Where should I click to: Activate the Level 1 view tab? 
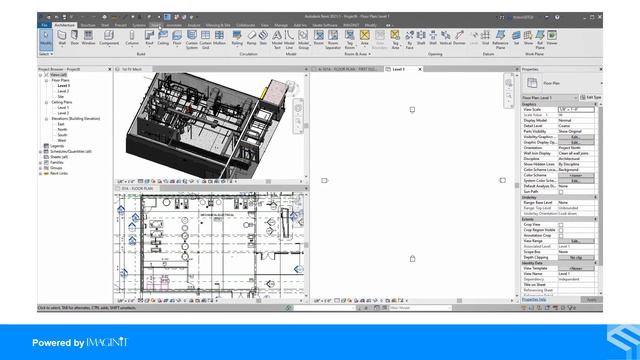click(x=399, y=69)
